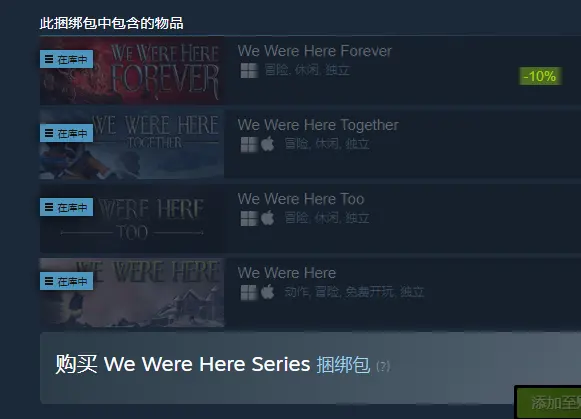Click Apple icon under the We Were Here title
The height and width of the screenshot is (419, 581).
point(268,292)
